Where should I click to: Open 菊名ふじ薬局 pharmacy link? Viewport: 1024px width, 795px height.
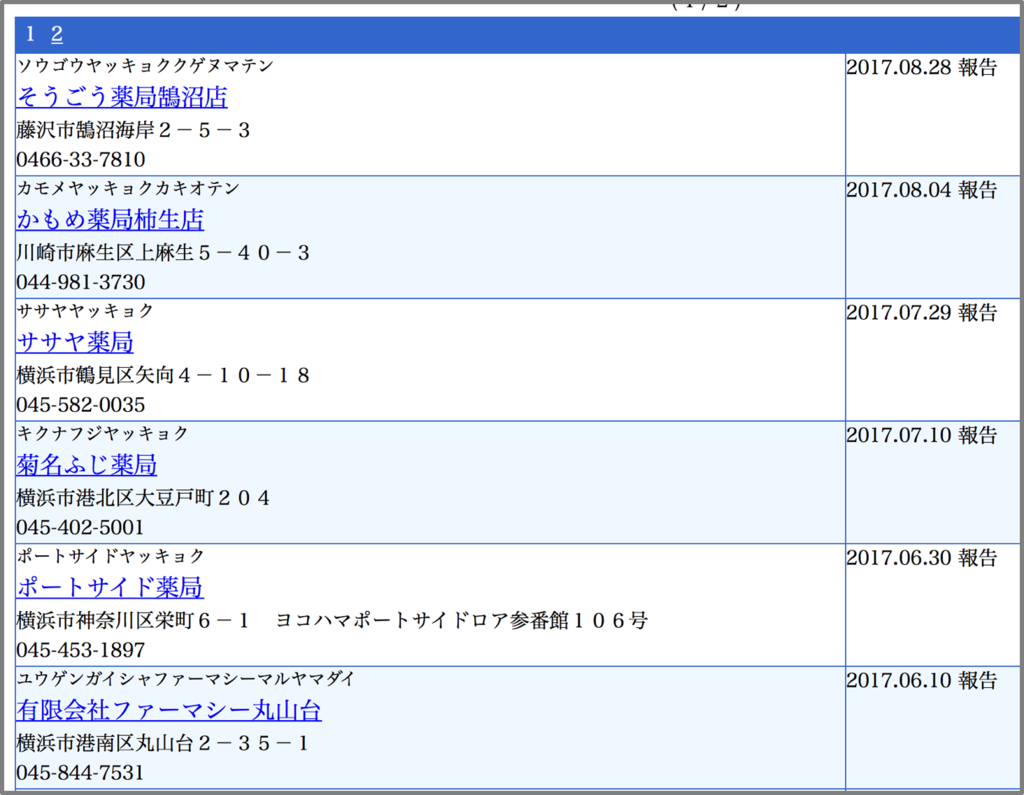point(87,464)
